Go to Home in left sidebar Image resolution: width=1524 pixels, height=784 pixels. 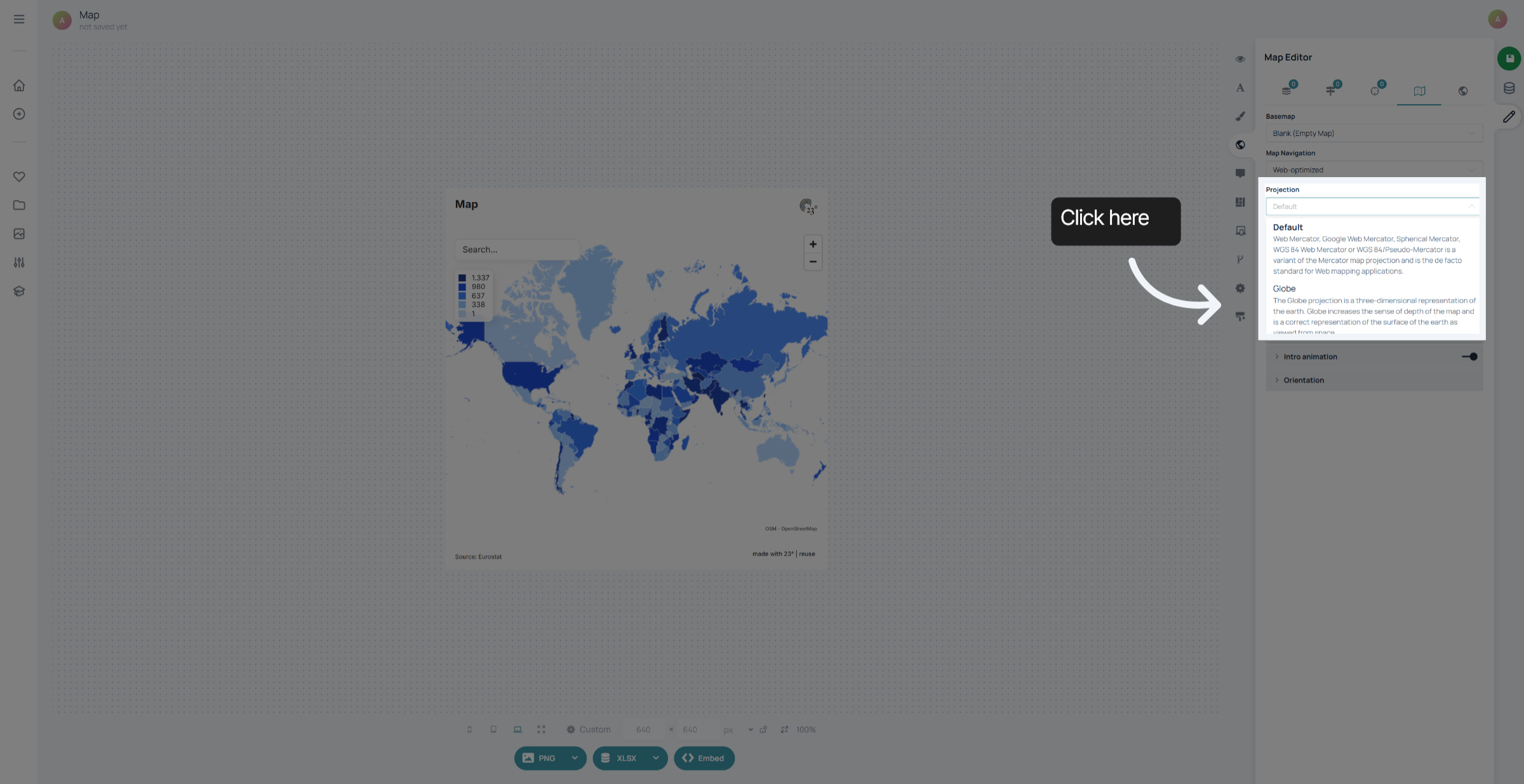coord(19,85)
